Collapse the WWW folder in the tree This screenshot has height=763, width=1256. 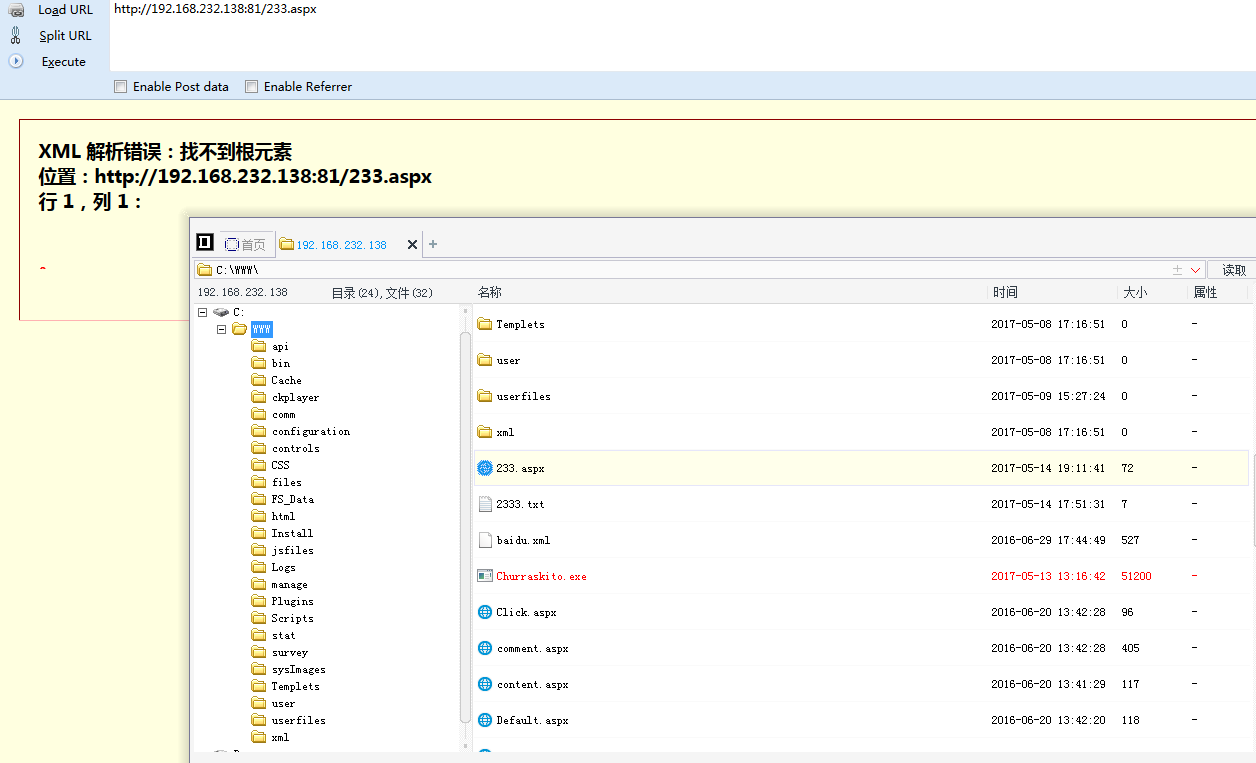pos(221,328)
